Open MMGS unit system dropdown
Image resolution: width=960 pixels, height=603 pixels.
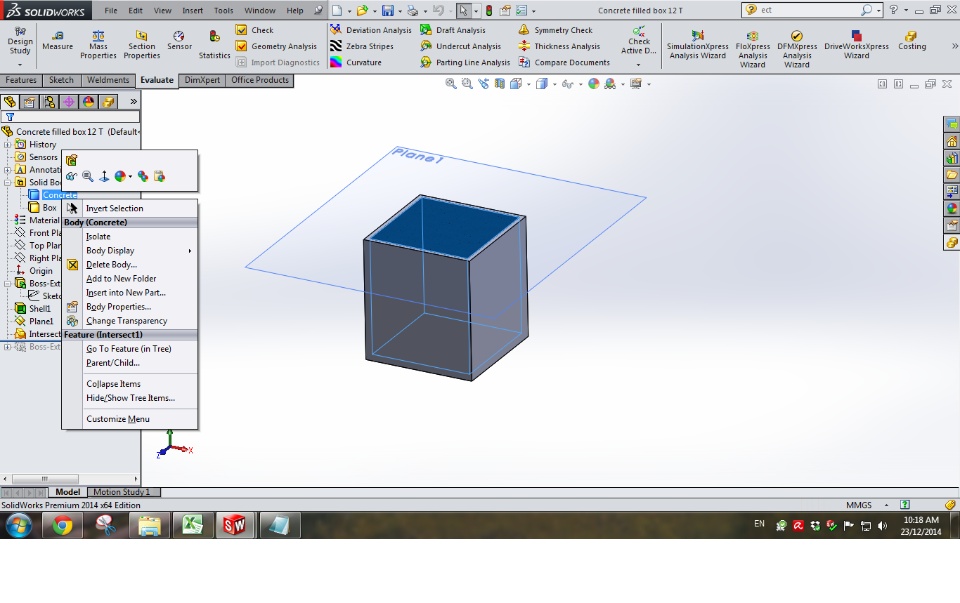point(885,505)
